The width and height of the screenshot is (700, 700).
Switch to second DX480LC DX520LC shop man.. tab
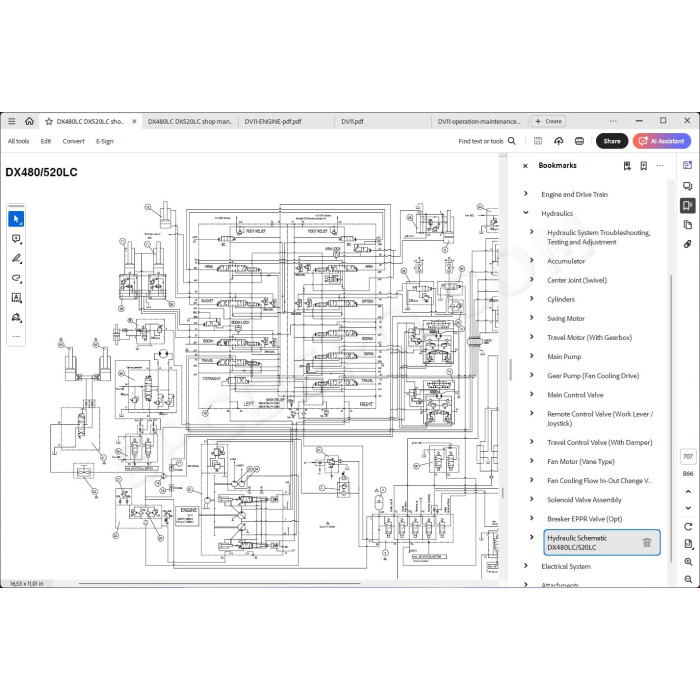(190, 121)
